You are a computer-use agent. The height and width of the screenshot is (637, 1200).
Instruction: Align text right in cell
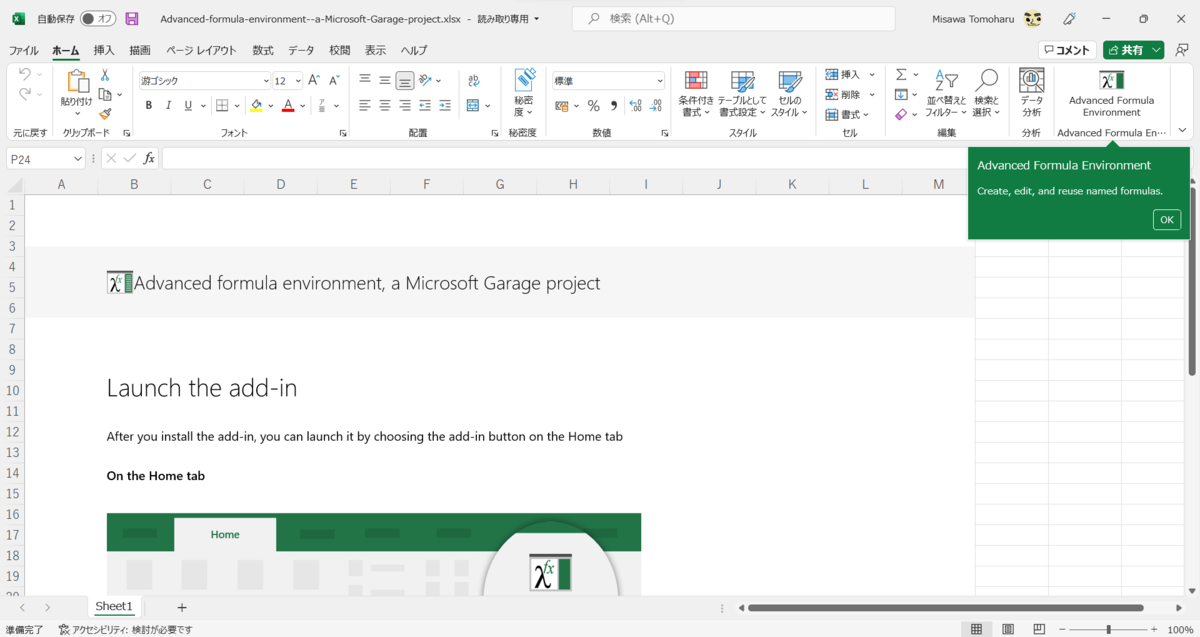[x=405, y=105]
